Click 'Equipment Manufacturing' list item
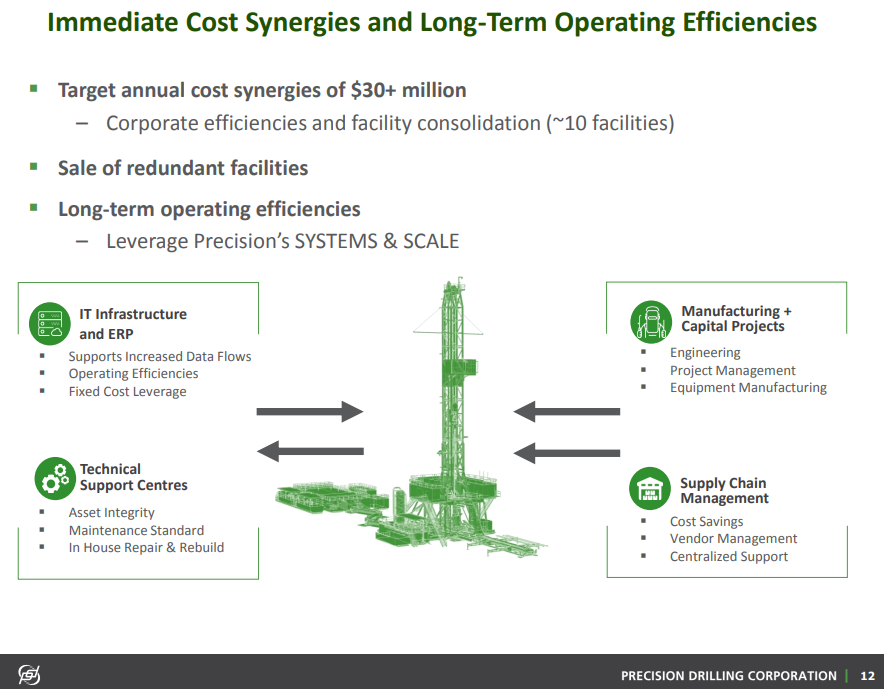Image resolution: width=884 pixels, height=689 pixels. [748, 387]
